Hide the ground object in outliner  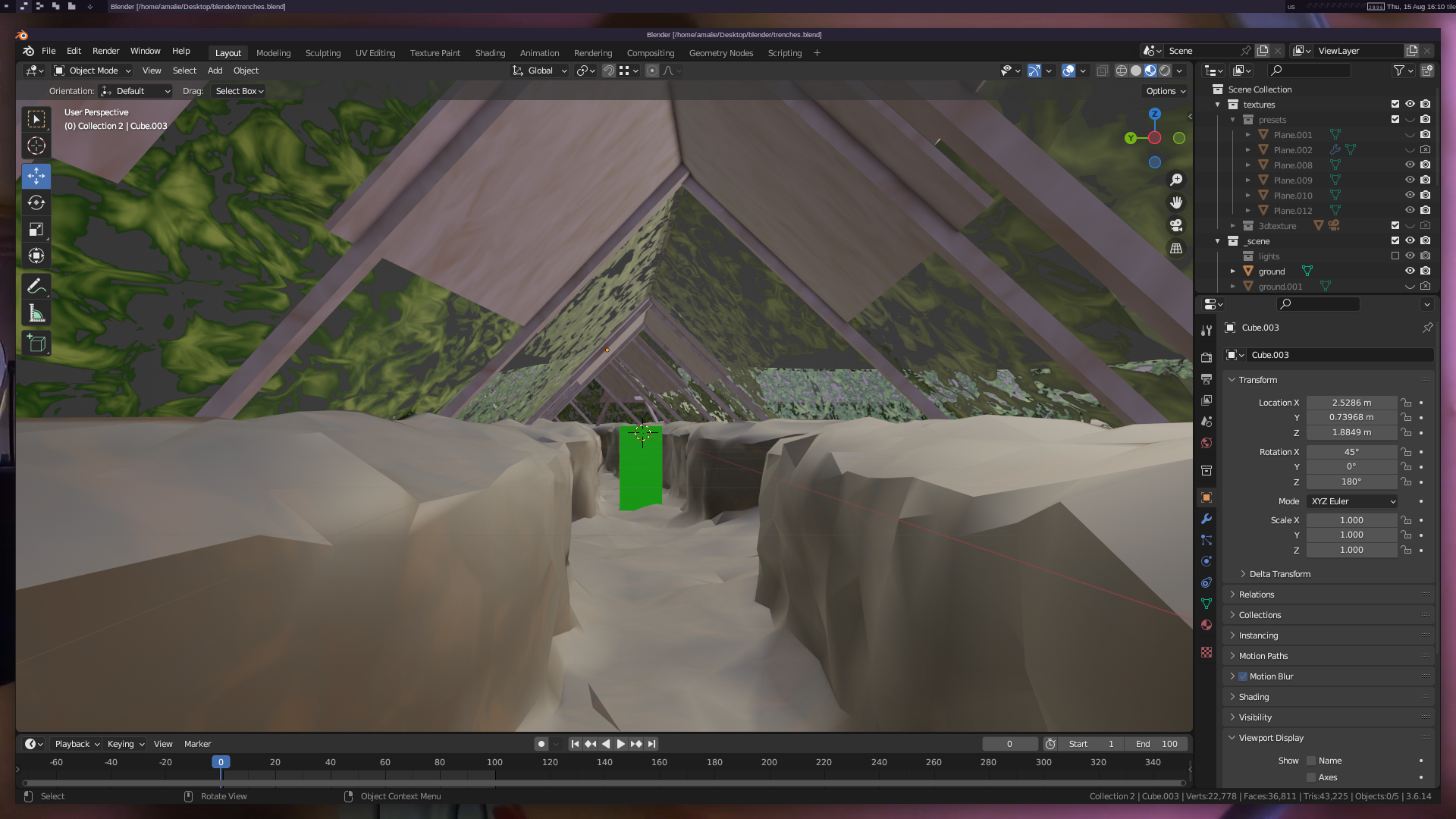[x=1410, y=271]
